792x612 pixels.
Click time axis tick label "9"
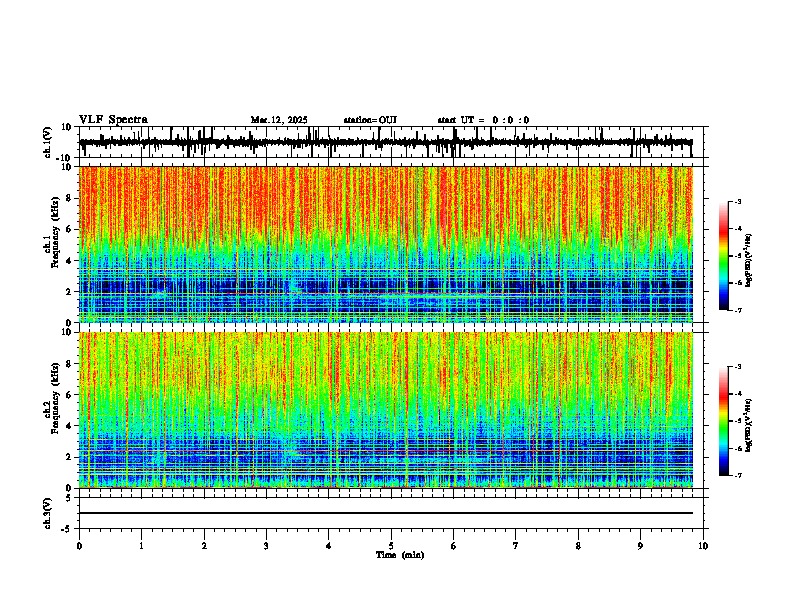click(640, 546)
